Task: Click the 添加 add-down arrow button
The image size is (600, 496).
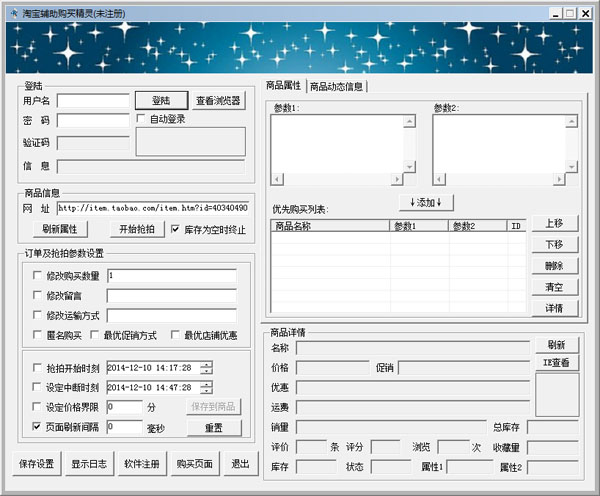Action: (x=427, y=203)
